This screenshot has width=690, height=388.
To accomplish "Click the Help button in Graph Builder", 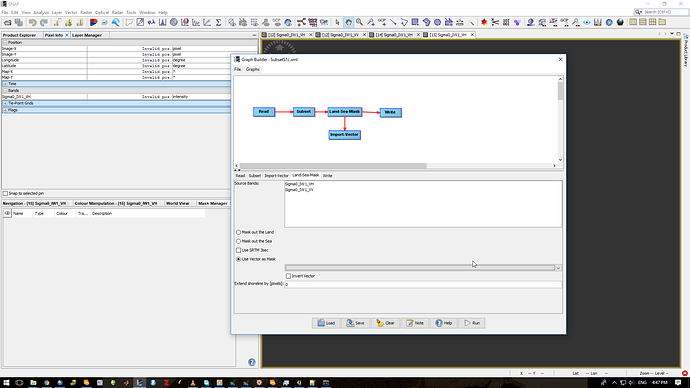I will point(444,323).
